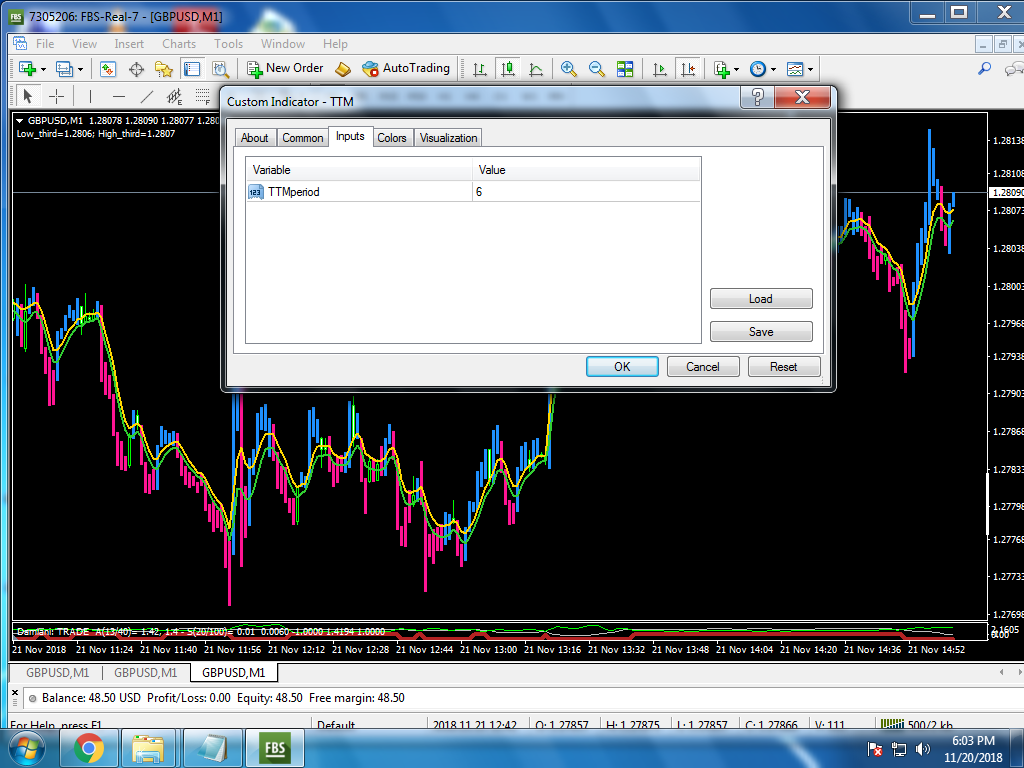Viewport: 1024px width, 768px height.
Task: Select the Trendline drawing tool
Action: (147, 97)
